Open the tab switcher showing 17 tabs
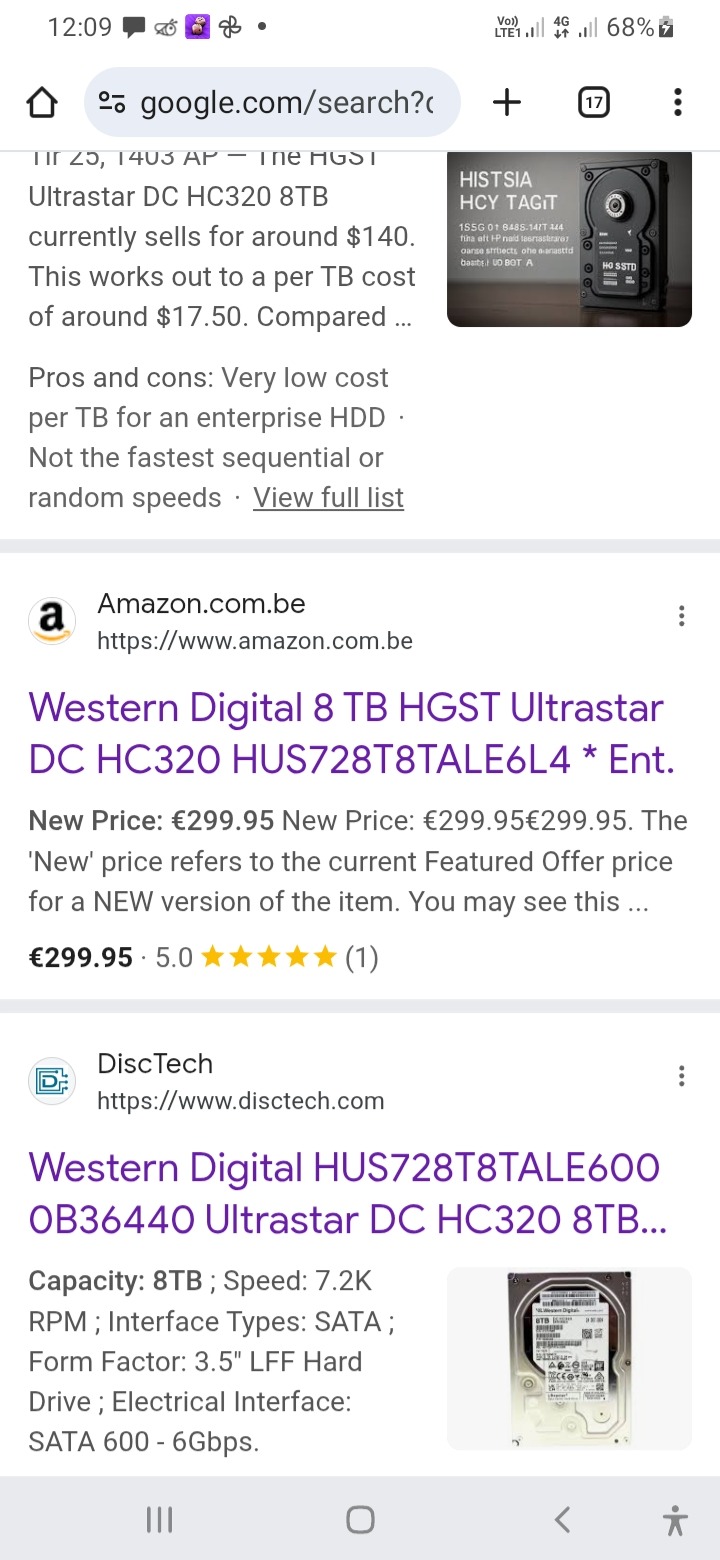 tap(594, 102)
